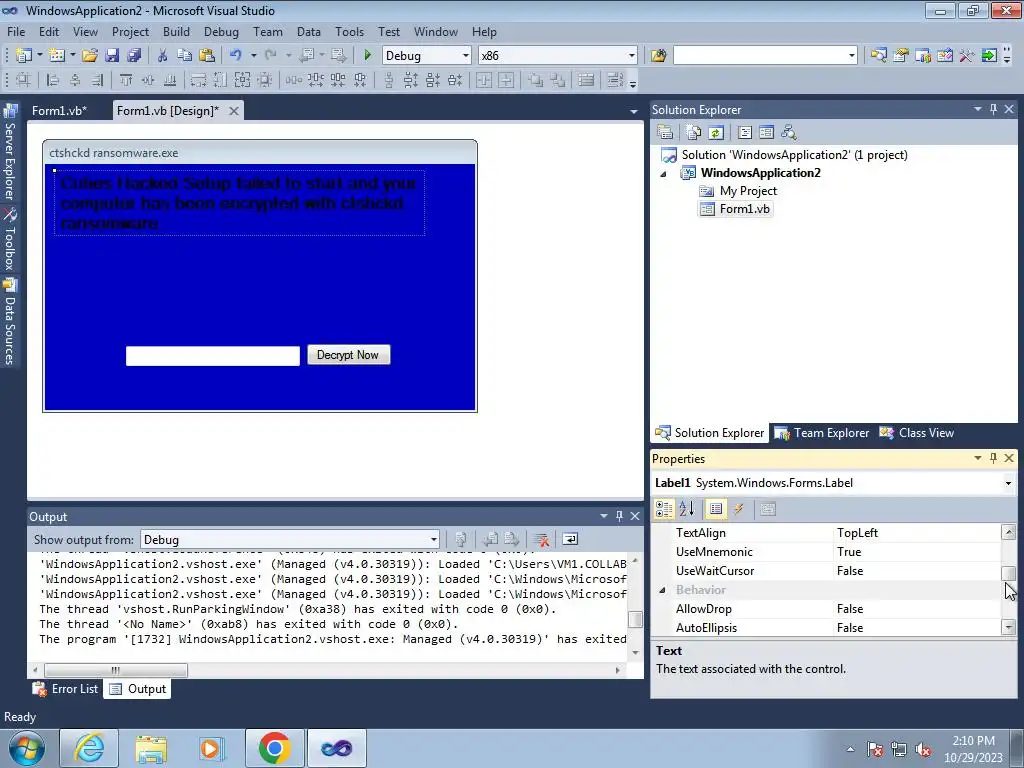Screen dimensions: 1024x768
Task: Click the Properties grid vertical scrollbar thumb
Action: 1009,573
